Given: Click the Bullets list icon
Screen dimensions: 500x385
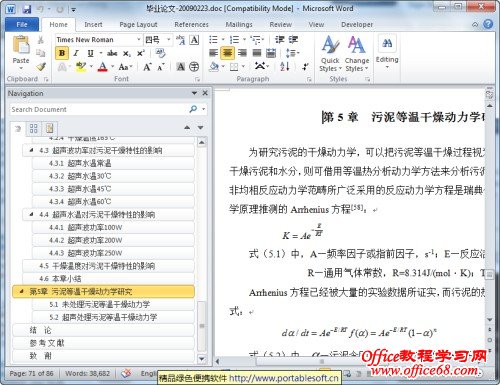Looking at the screenshot, I should [x=213, y=40].
